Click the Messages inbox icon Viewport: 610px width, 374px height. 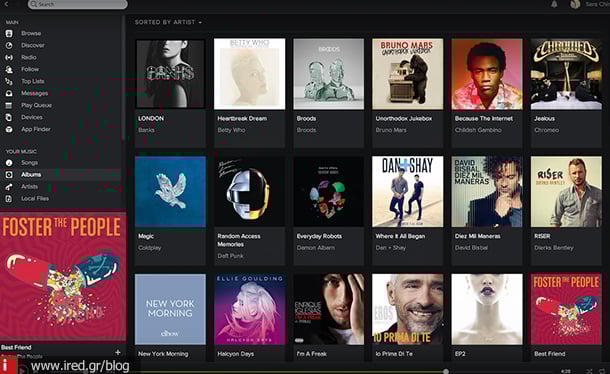coord(9,93)
